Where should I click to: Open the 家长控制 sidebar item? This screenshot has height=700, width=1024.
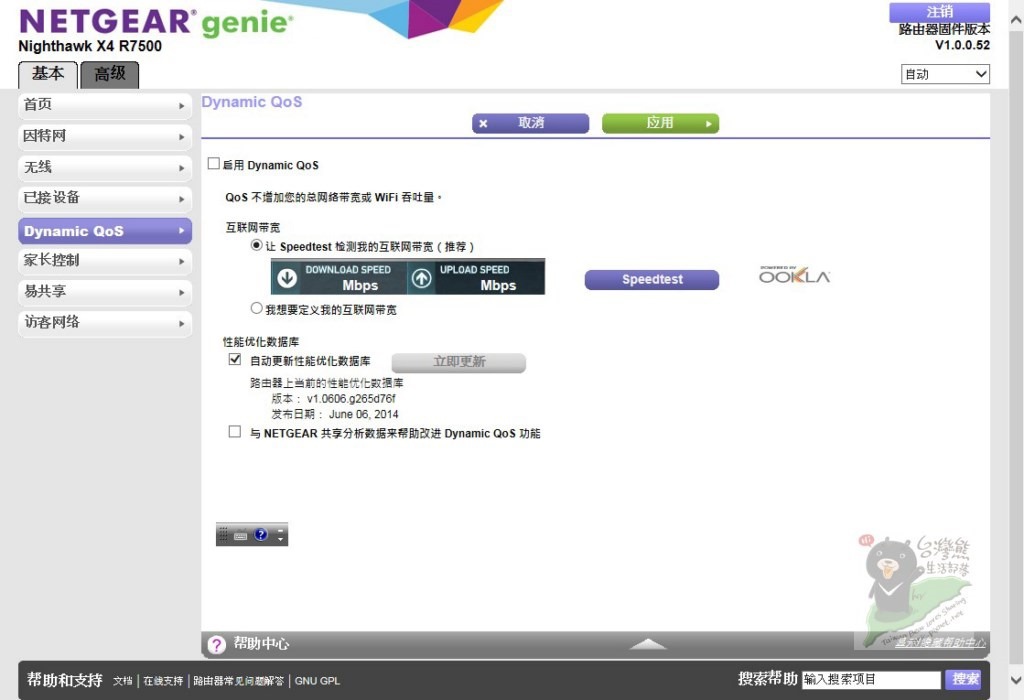pos(104,261)
